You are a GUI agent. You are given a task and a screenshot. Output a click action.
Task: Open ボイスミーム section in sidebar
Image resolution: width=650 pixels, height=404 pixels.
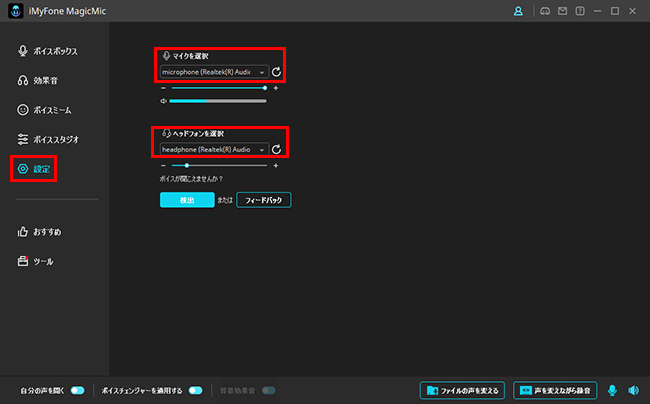pyautogui.click(x=44, y=110)
